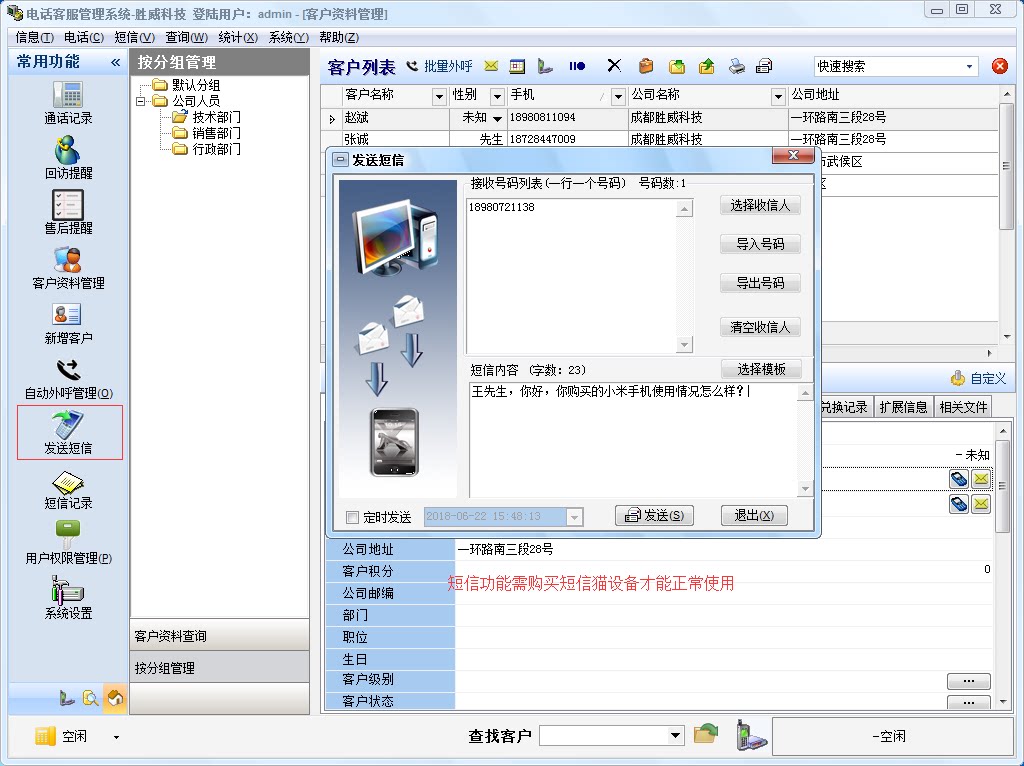Click the 选择模板 button
The height and width of the screenshot is (766, 1024).
point(760,369)
